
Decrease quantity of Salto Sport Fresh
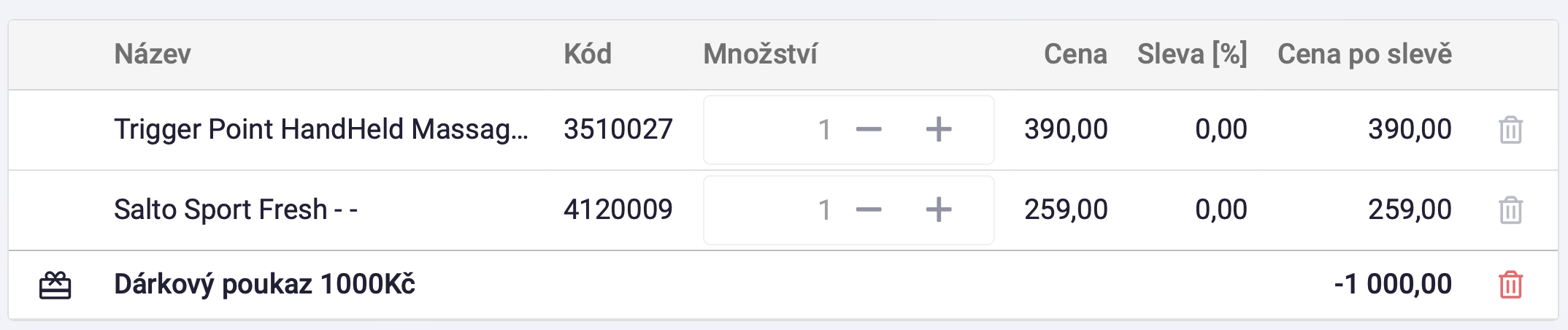(x=869, y=210)
